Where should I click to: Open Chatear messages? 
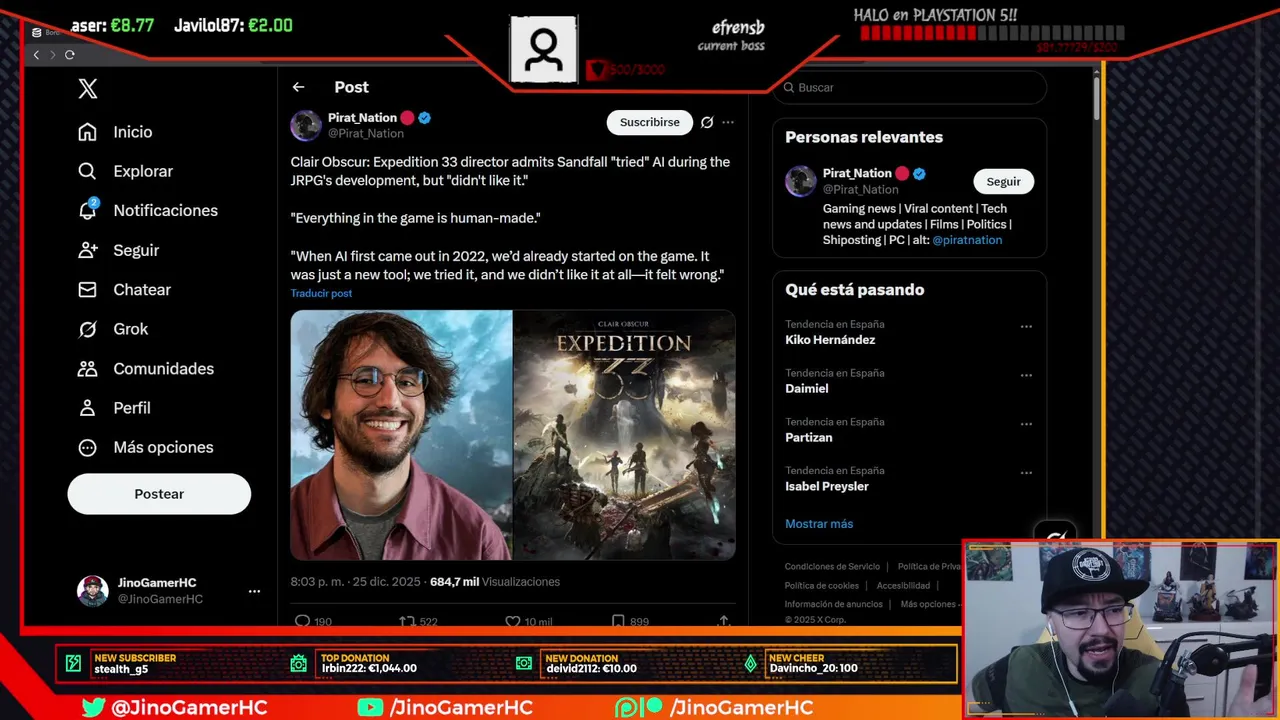point(124,289)
